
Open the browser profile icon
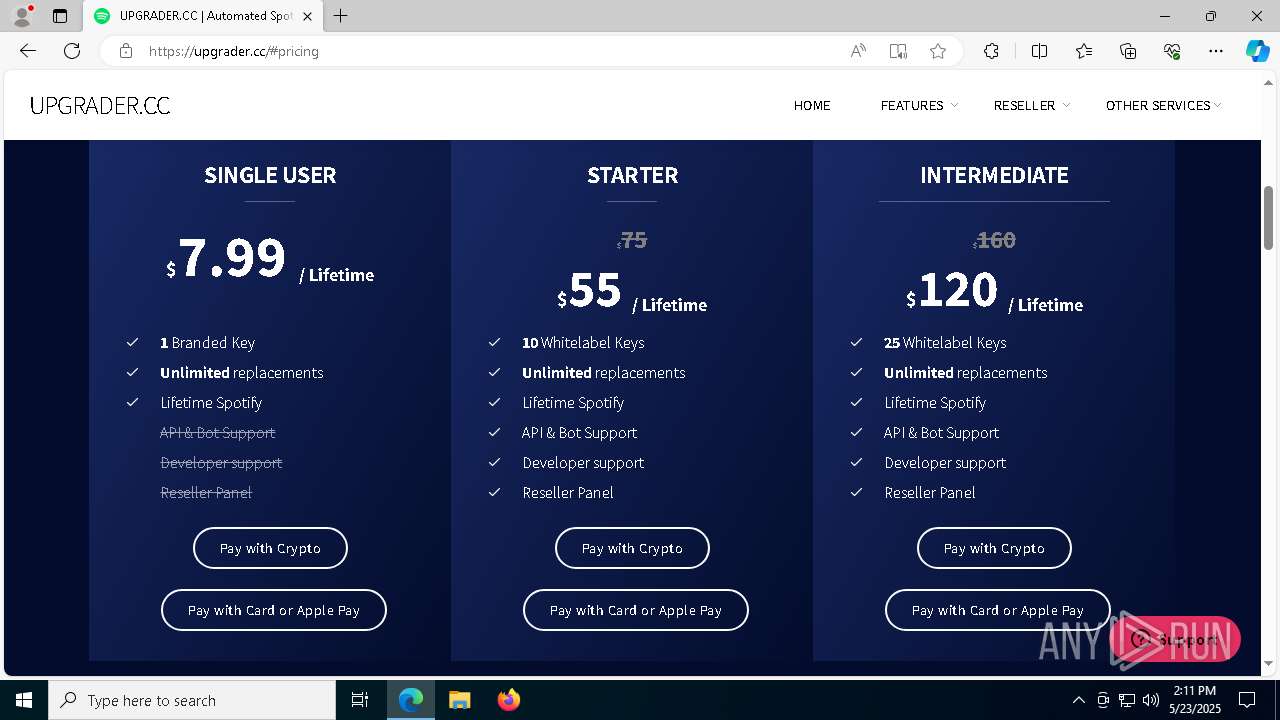(21, 16)
